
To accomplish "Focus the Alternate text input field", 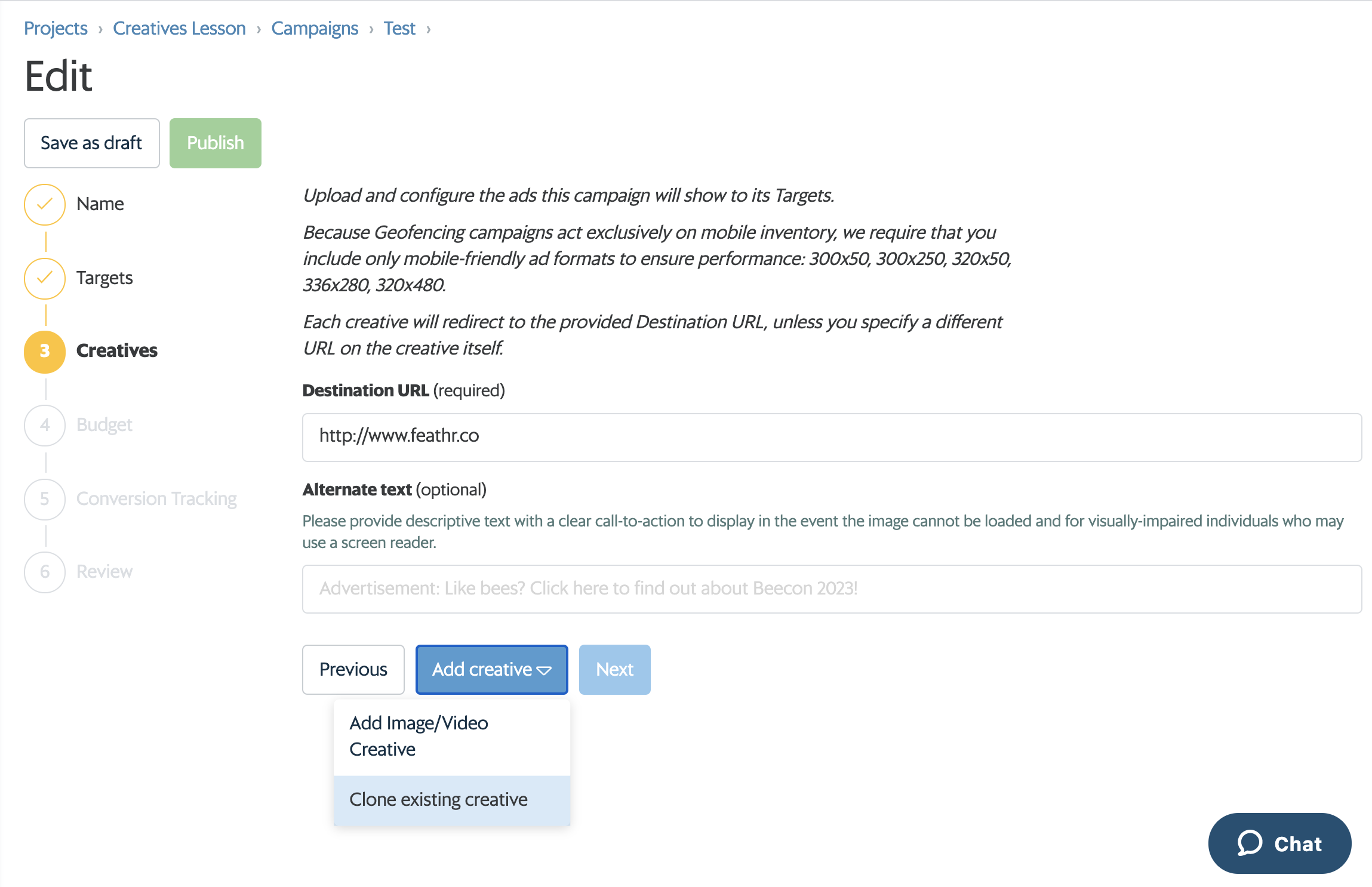I will [x=832, y=589].
